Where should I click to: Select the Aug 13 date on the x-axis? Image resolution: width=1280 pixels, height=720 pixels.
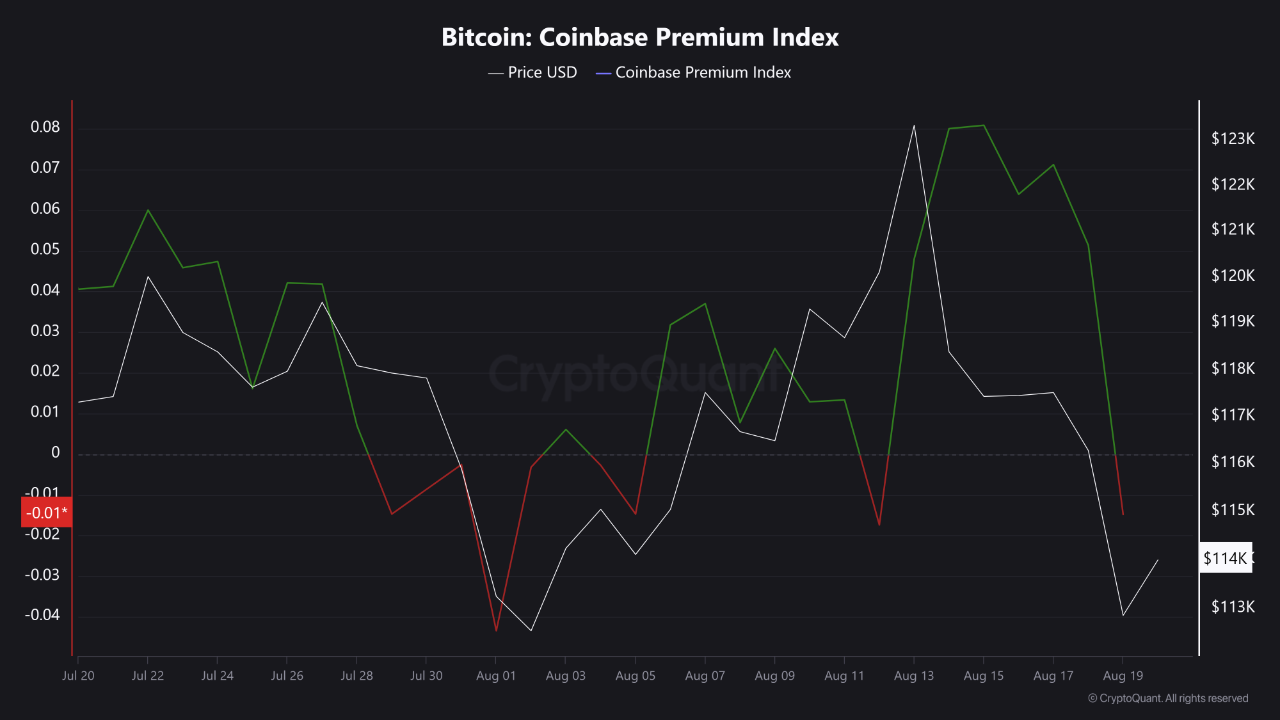[914, 676]
